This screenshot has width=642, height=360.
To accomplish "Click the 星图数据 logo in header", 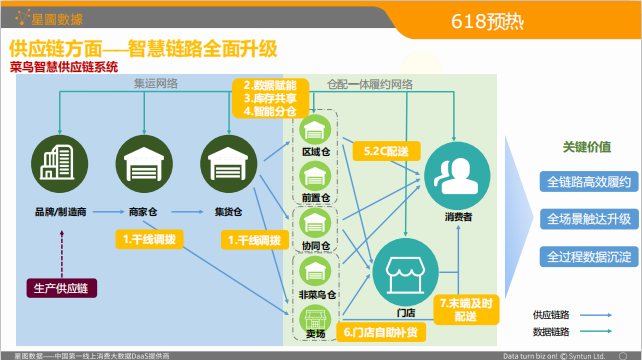I will click(49, 18).
